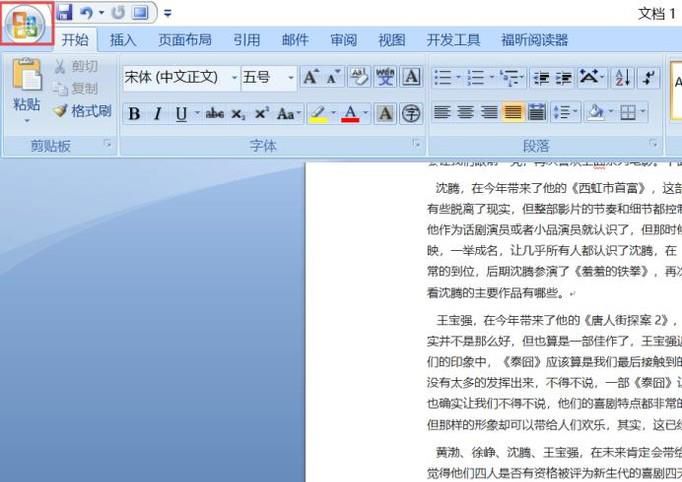Expand the highlight color dropdown arrow

tap(334, 114)
